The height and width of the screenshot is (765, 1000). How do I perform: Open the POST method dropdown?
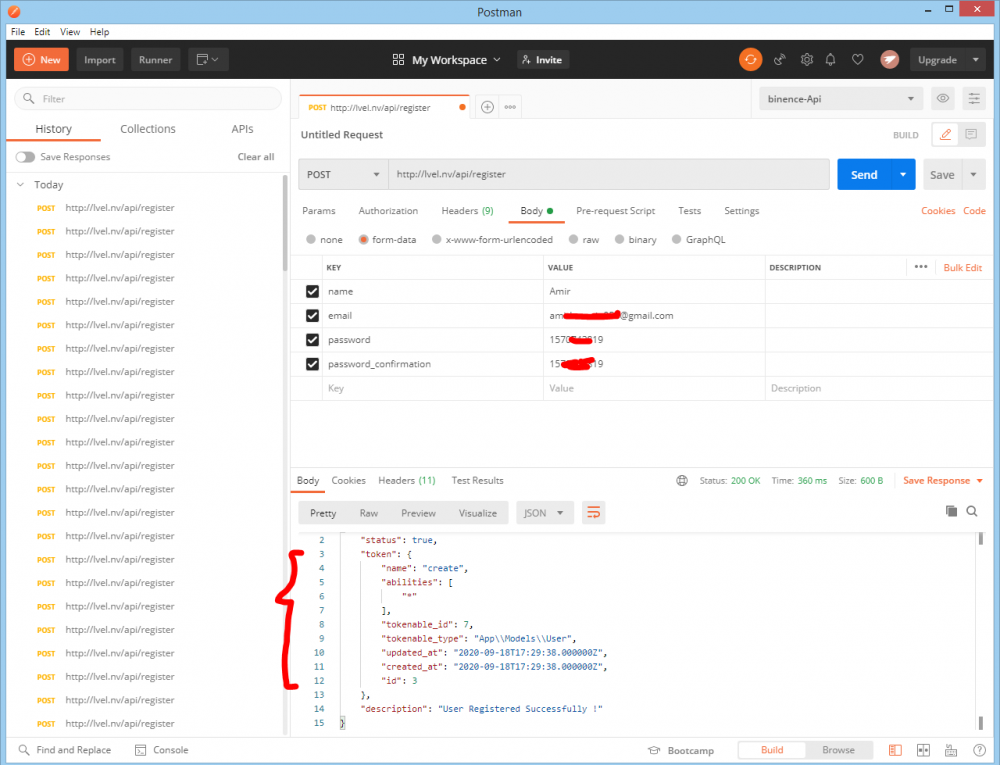(343, 174)
